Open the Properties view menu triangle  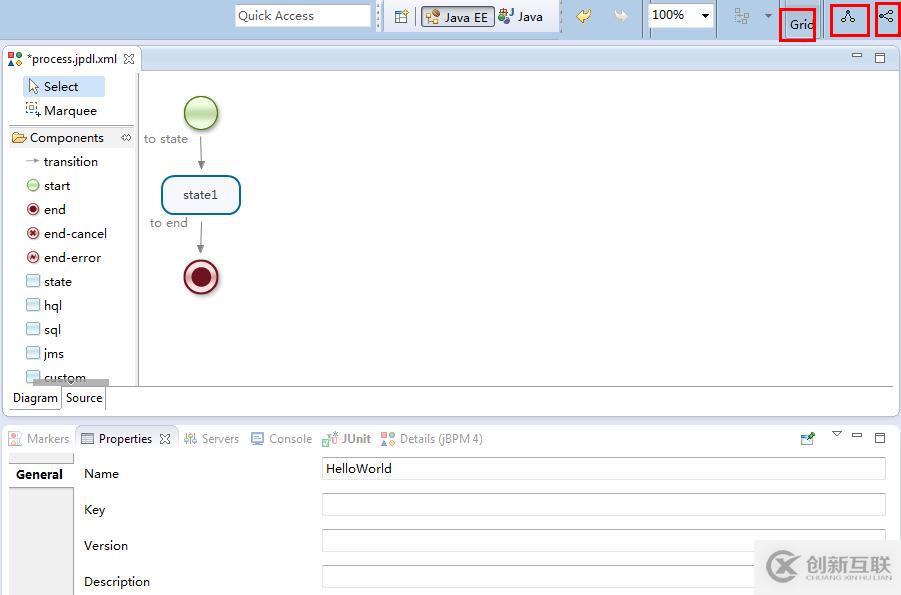click(x=837, y=434)
